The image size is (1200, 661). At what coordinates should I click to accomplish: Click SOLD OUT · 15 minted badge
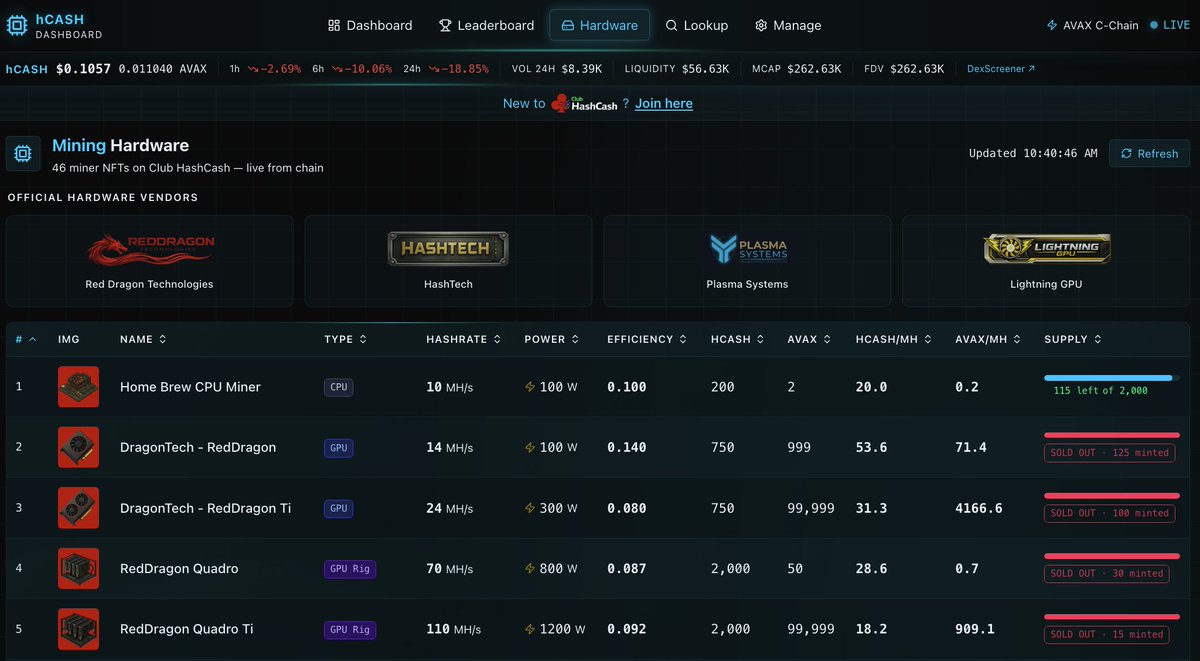click(1107, 634)
